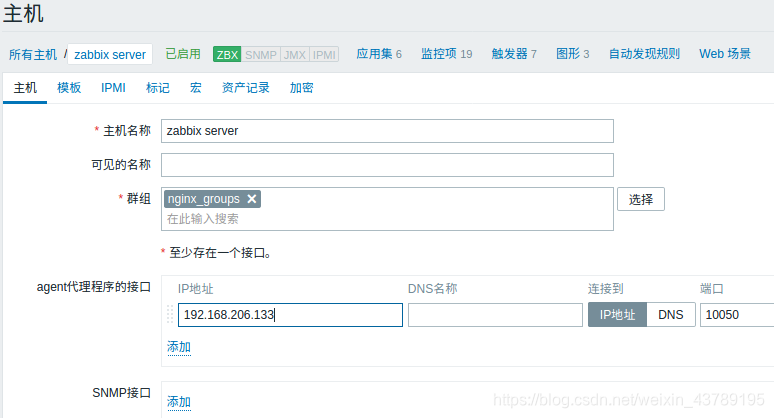Open the zabbix server breadcrumb link
Screen dimensions: 774x418
pyautogui.click(x=110, y=54)
